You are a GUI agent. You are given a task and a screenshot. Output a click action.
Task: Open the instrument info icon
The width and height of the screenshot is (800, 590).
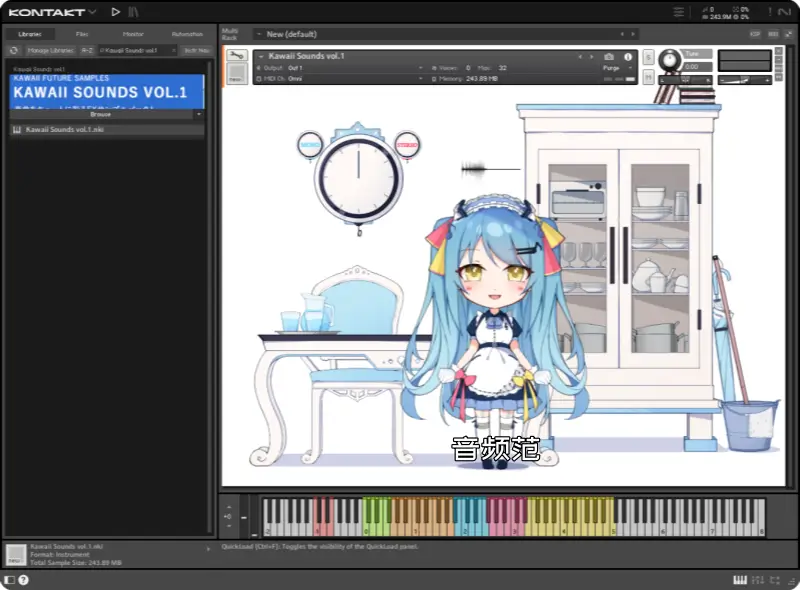(628, 57)
